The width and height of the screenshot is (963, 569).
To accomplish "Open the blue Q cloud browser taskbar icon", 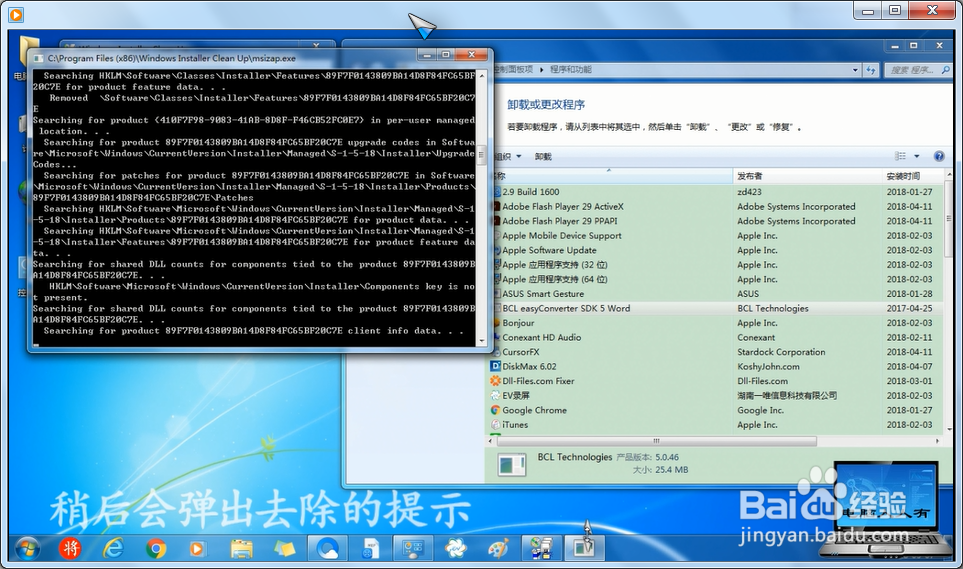I will (x=327, y=547).
